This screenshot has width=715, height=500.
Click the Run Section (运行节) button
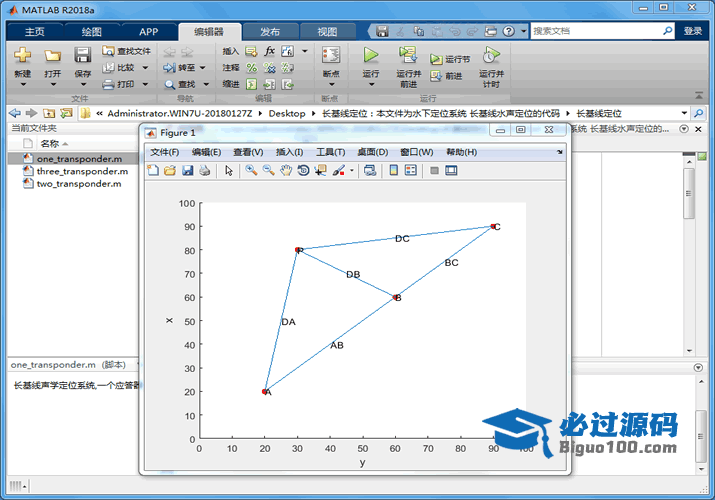point(450,59)
